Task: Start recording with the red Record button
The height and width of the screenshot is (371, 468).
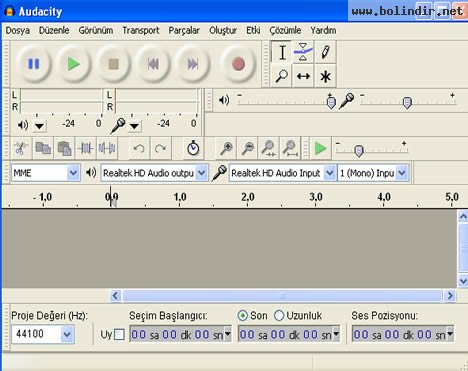Action: [x=238, y=64]
